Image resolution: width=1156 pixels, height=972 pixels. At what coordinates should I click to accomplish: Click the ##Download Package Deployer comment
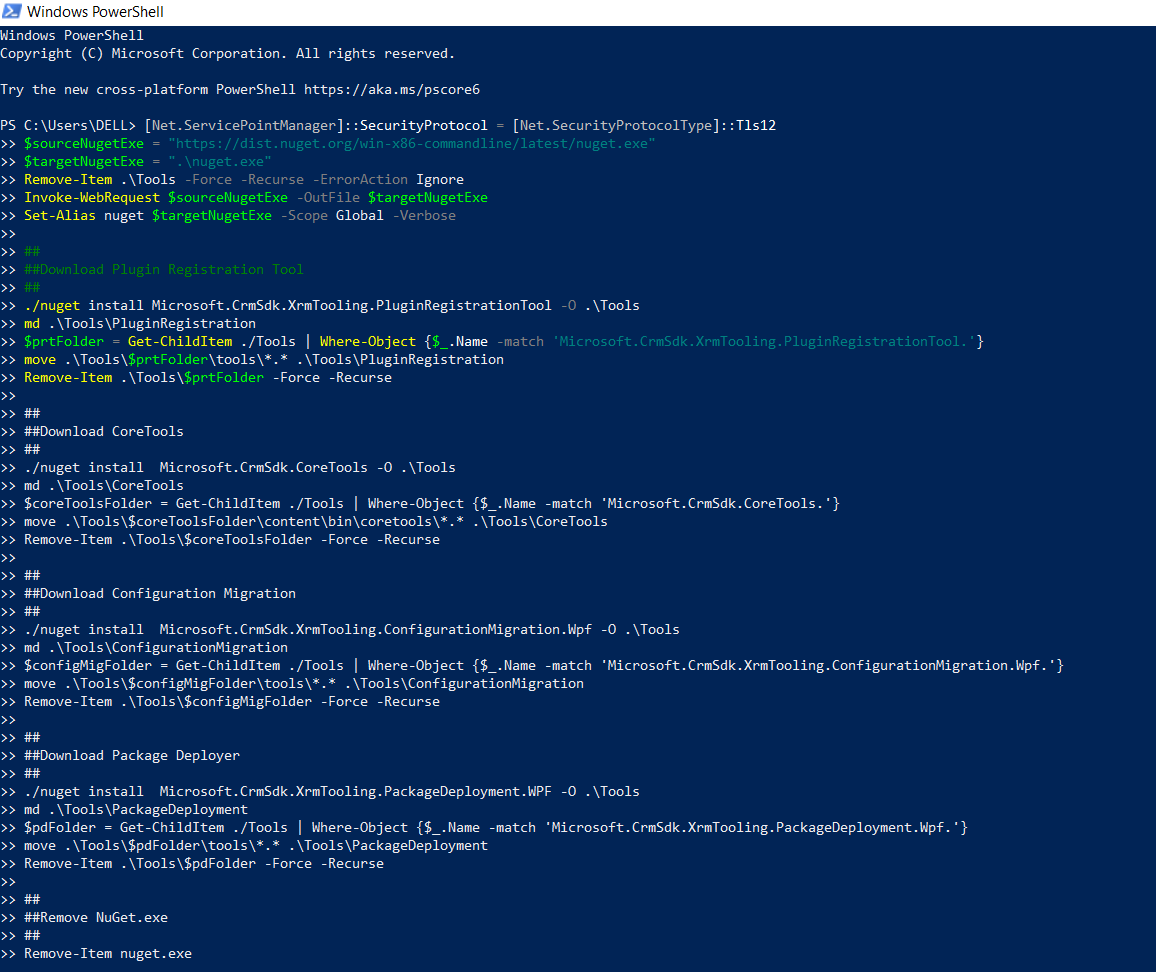click(132, 755)
